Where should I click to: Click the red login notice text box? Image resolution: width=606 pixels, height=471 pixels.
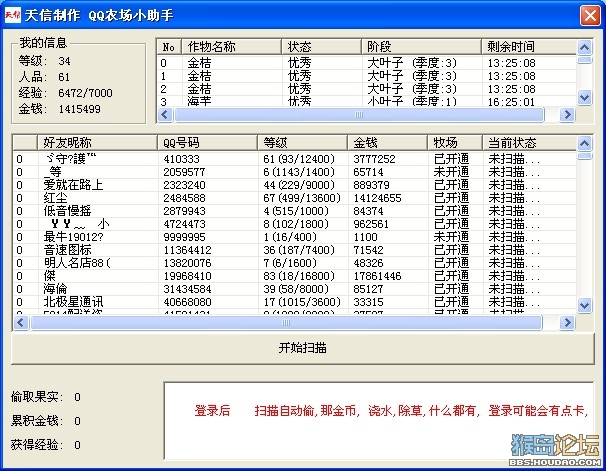(x=379, y=420)
